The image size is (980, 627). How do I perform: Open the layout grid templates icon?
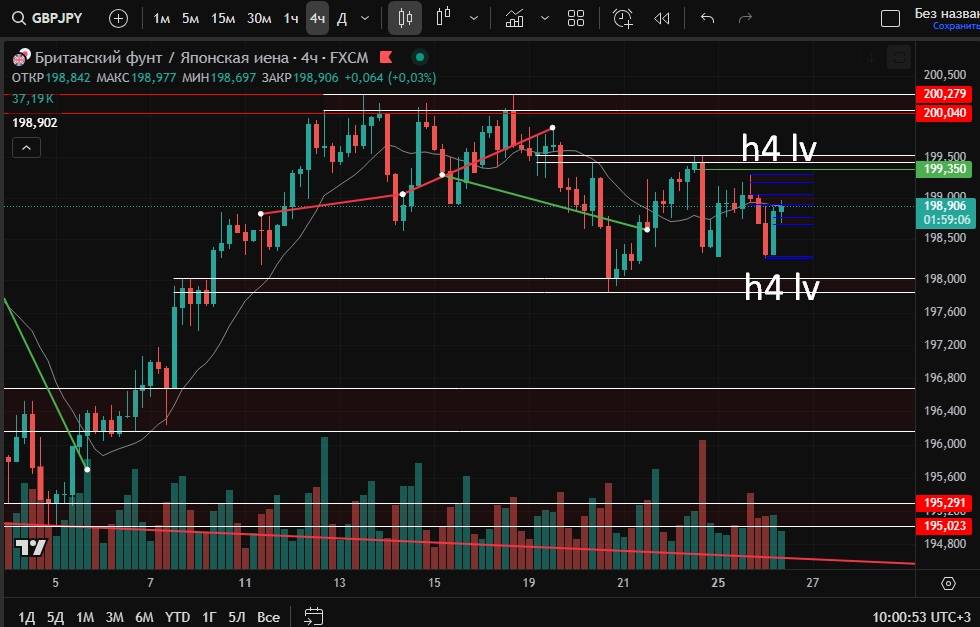(576, 18)
